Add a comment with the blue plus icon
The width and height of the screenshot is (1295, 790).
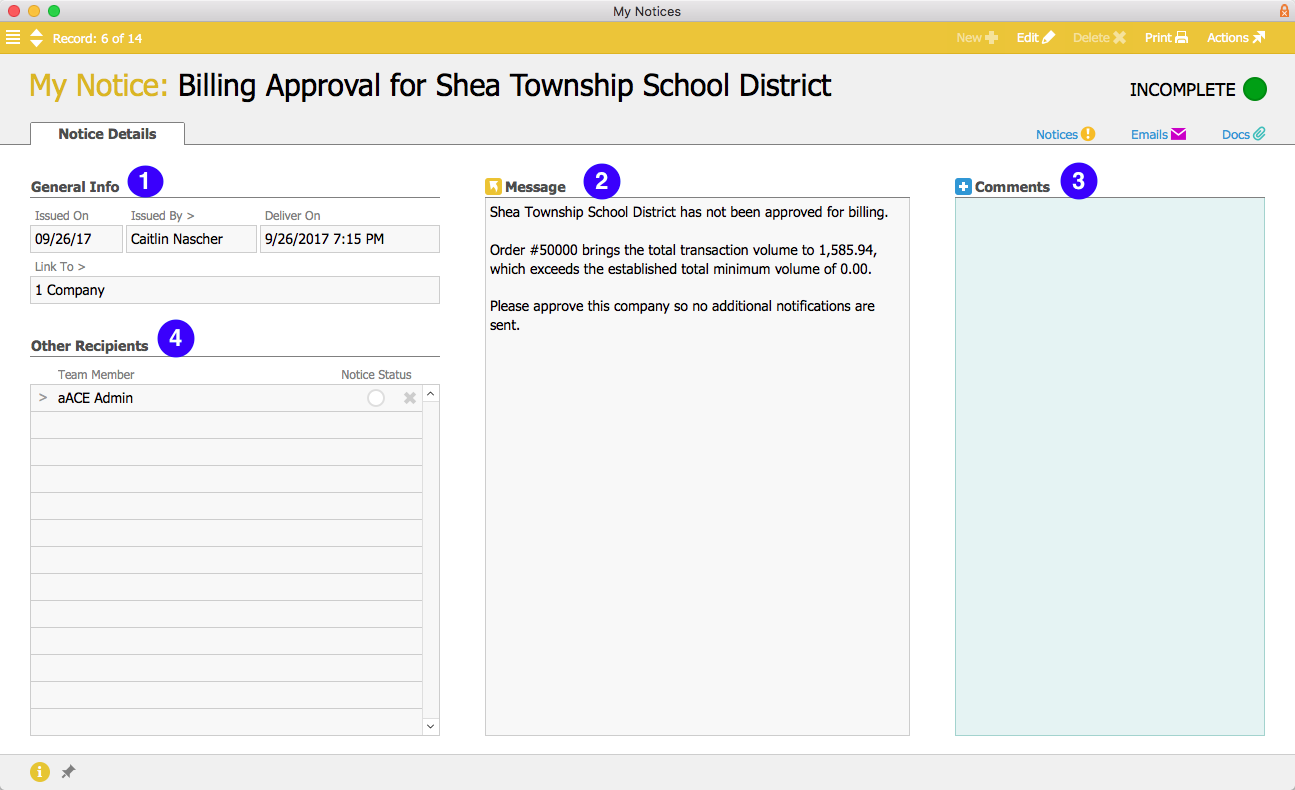click(x=963, y=186)
